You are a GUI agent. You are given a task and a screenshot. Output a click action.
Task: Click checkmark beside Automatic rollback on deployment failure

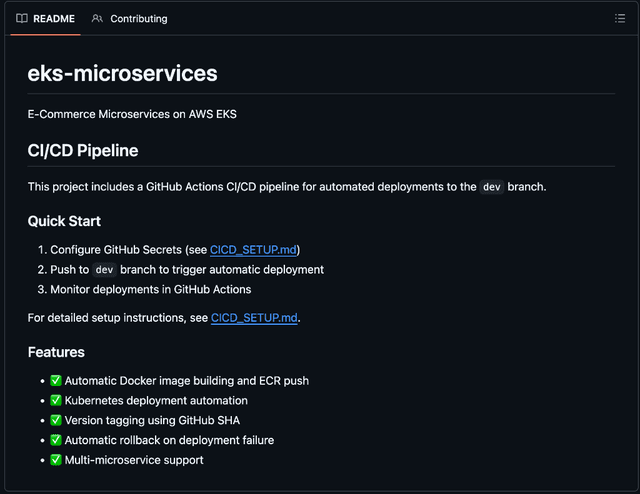coord(56,440)
